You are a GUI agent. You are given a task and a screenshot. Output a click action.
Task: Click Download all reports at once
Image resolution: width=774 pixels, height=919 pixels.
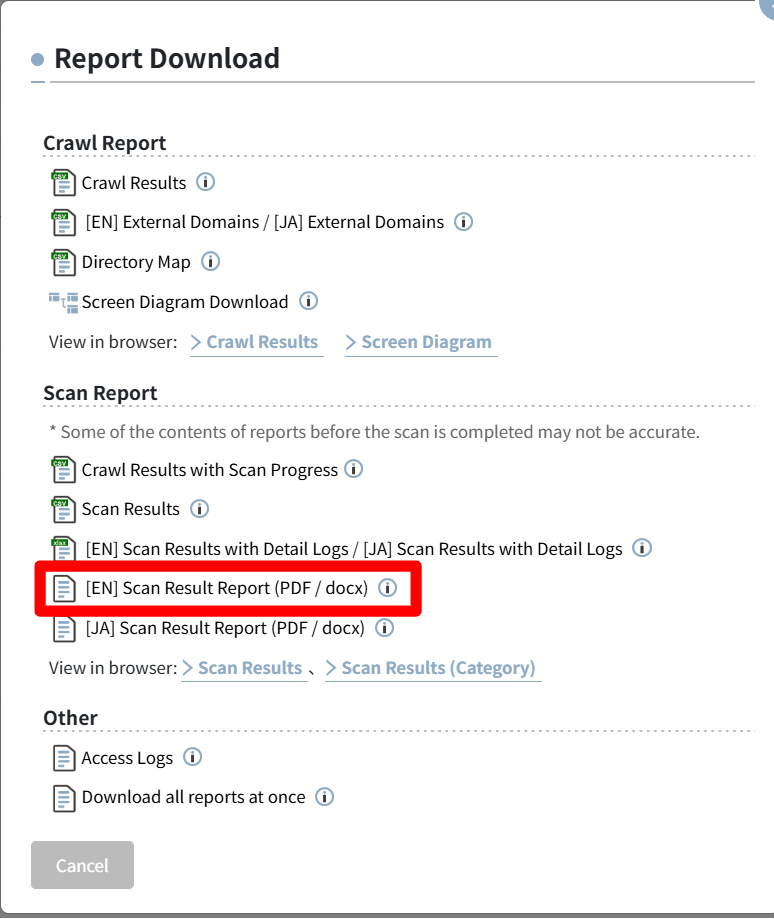[193, 797]
